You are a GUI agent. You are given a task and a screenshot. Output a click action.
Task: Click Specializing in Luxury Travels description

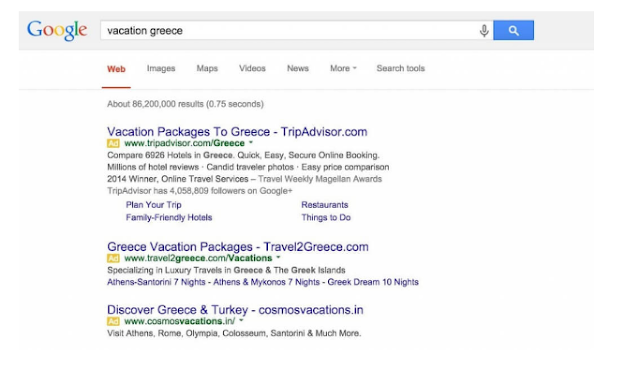point(226,270)
